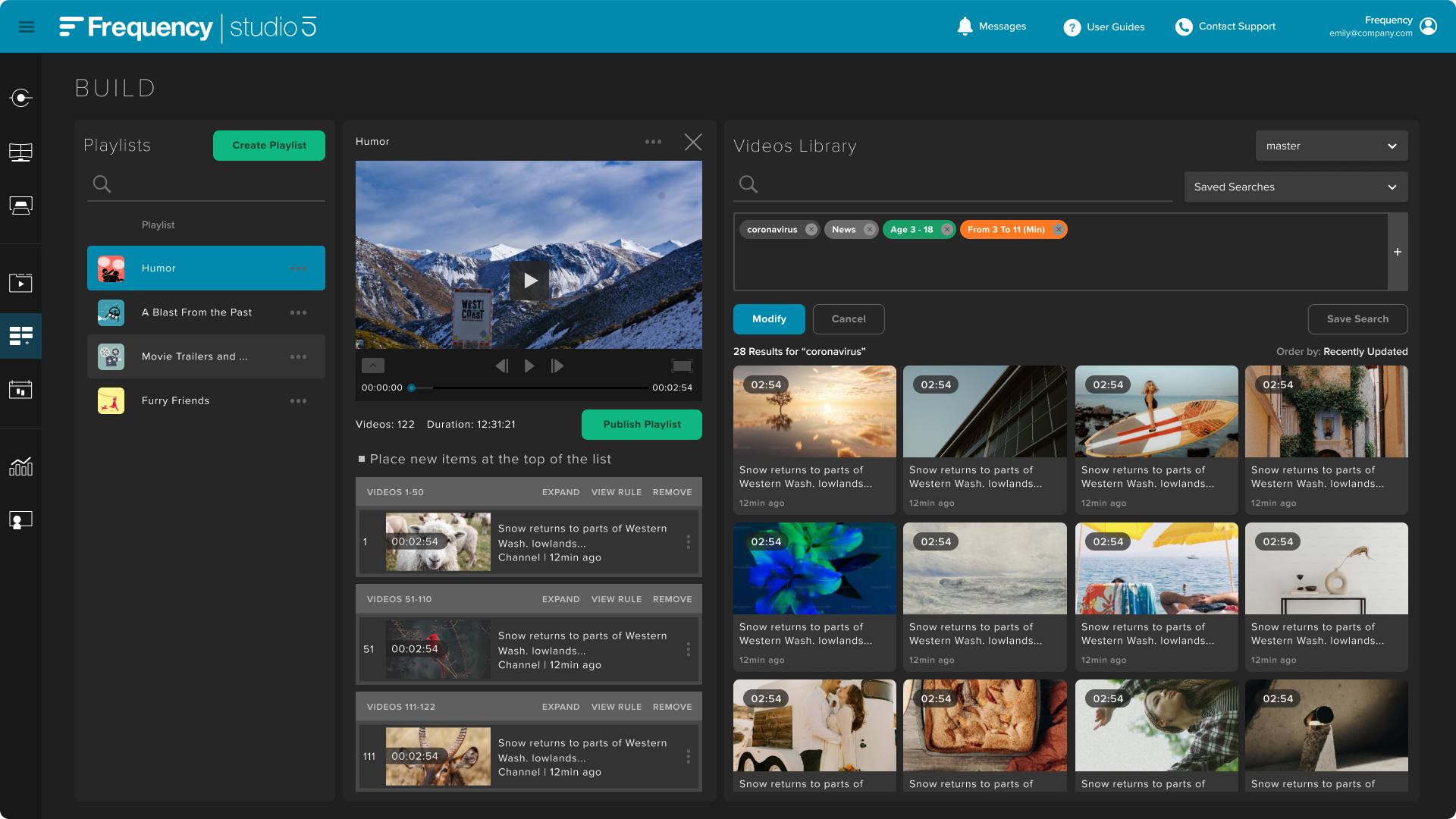Remove the coronavirus filter tag
This screenshot has height=819, width=1456.
811,230
